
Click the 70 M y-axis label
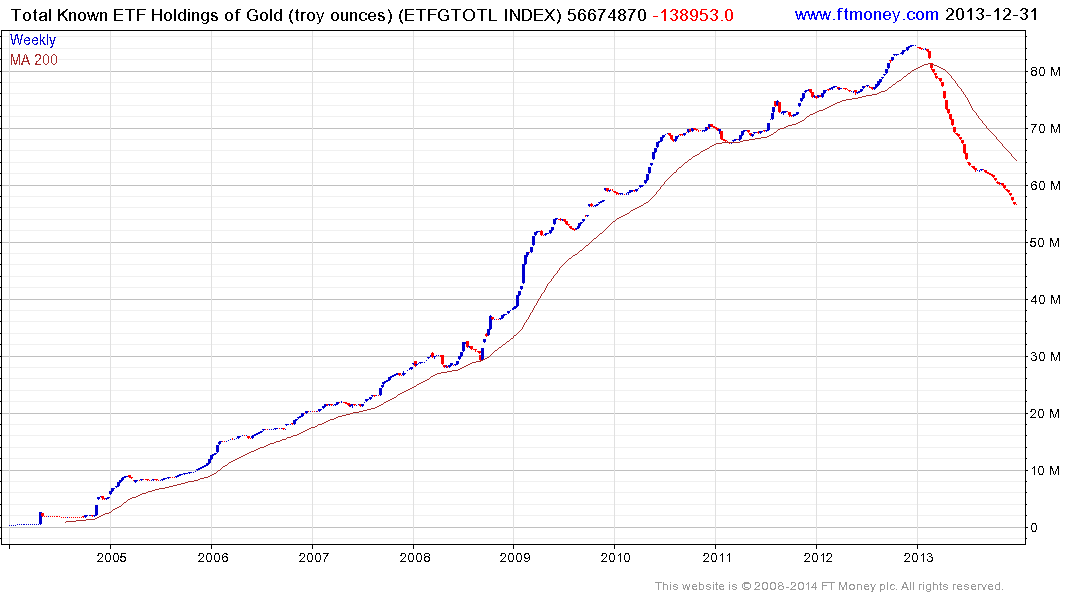[1044, 128]
